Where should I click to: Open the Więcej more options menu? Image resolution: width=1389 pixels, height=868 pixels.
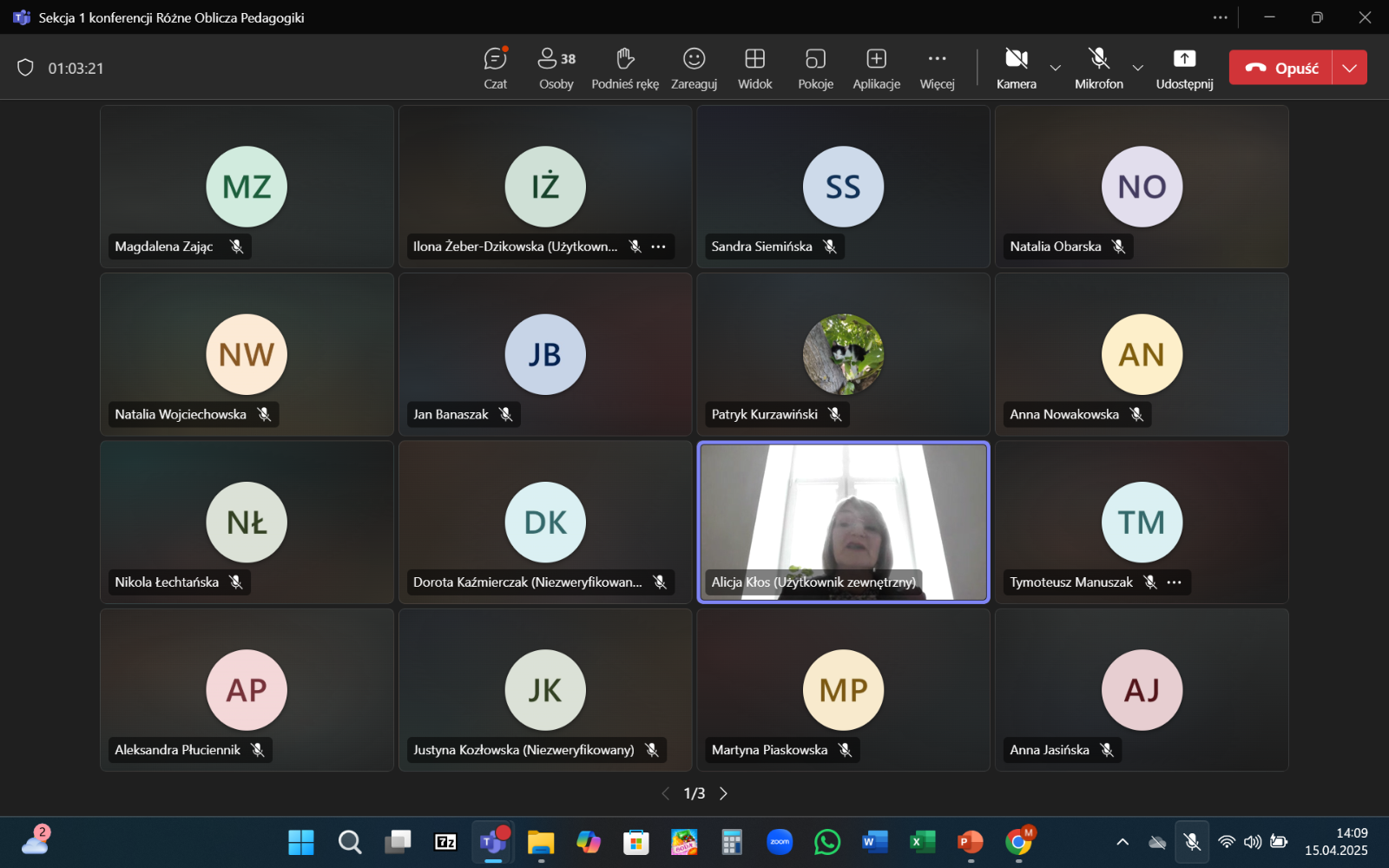[937, 68]
